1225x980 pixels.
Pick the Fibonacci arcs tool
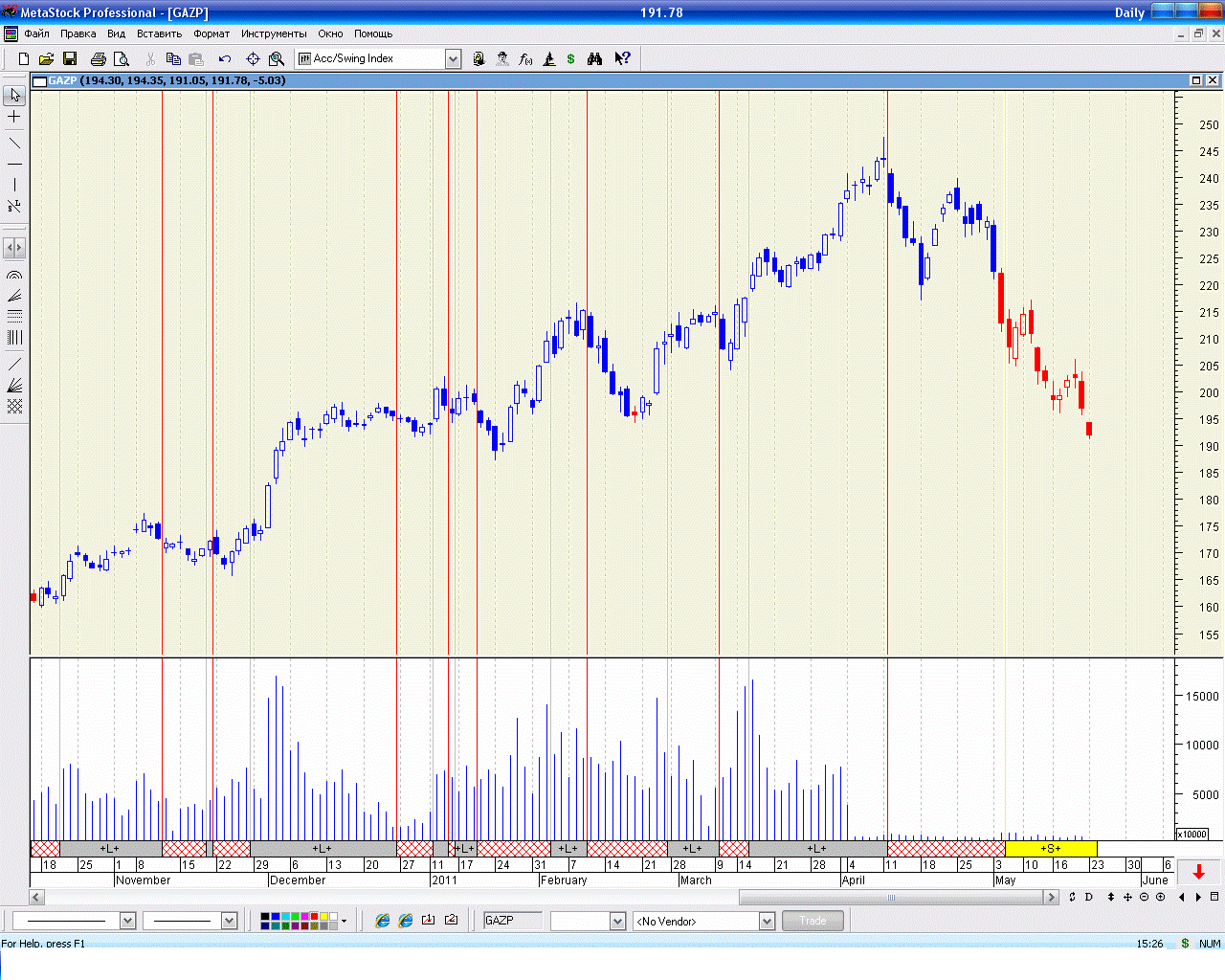[x=14, y=276]
